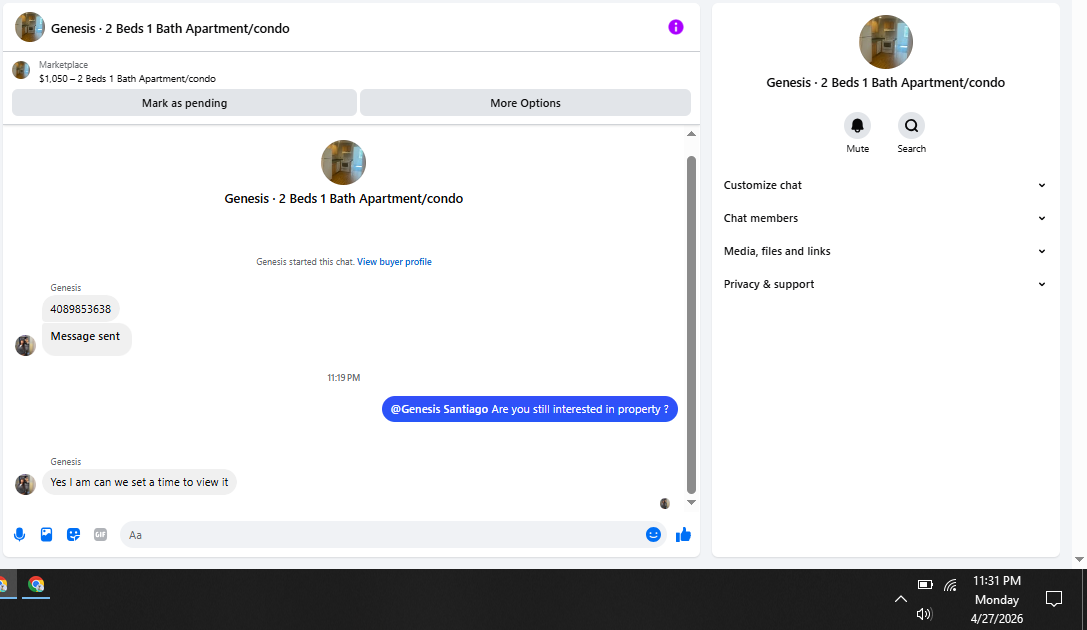Open the battery status icon
Image resolution: width=1087 pixels, height=630 pixels.
point(925,584)
